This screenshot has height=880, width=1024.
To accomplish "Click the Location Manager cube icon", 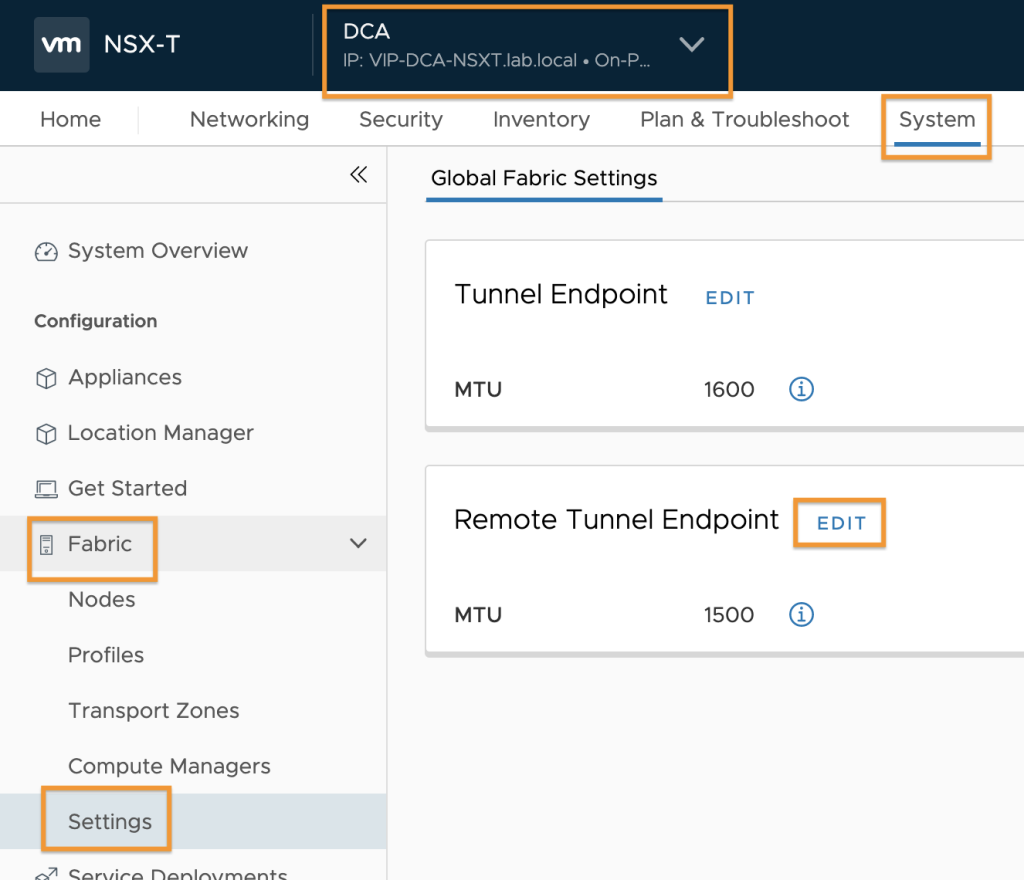I will pyautogui.click(x=46, y=433).
